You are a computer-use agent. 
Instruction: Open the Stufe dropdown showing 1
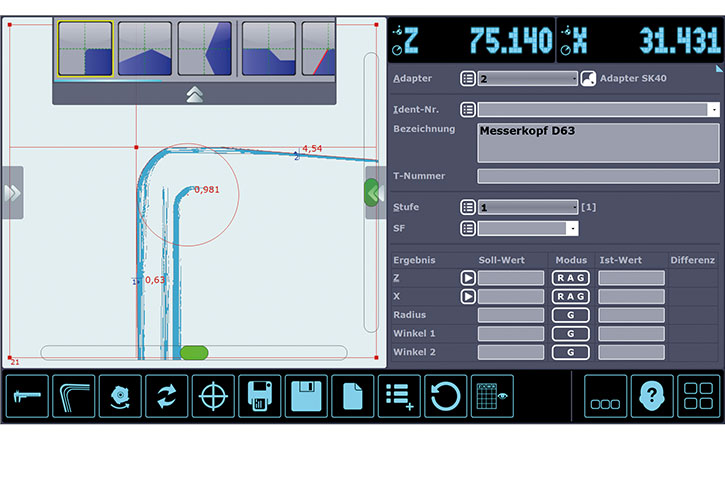point(528,207)
